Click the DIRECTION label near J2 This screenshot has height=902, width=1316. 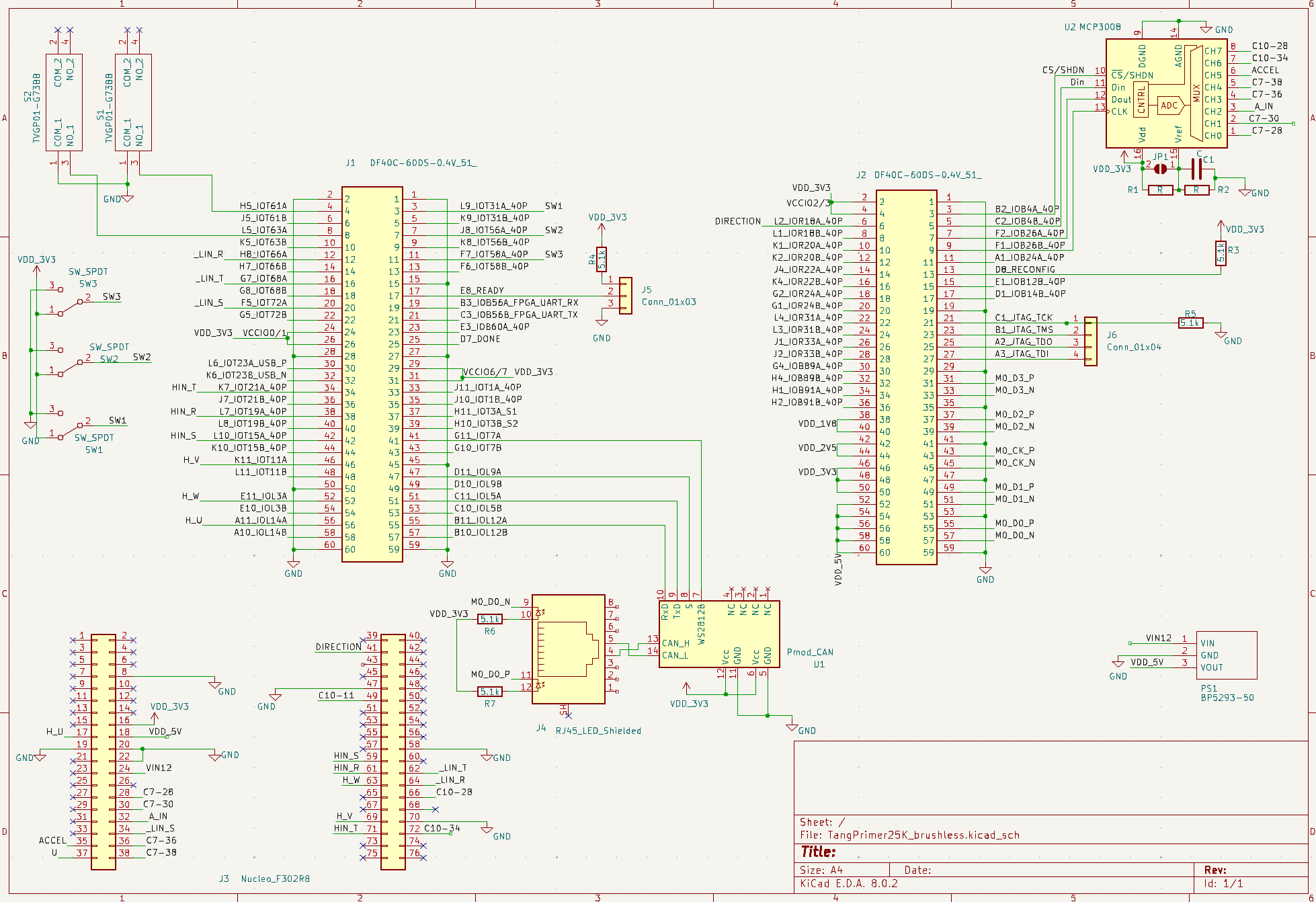pos(738,221)
